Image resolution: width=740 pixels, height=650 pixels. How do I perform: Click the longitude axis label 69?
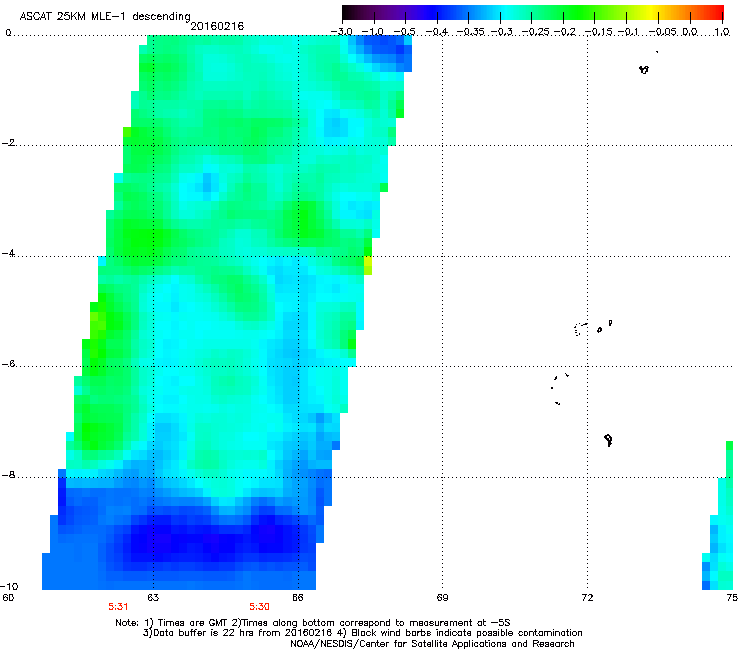click(442, 598)
